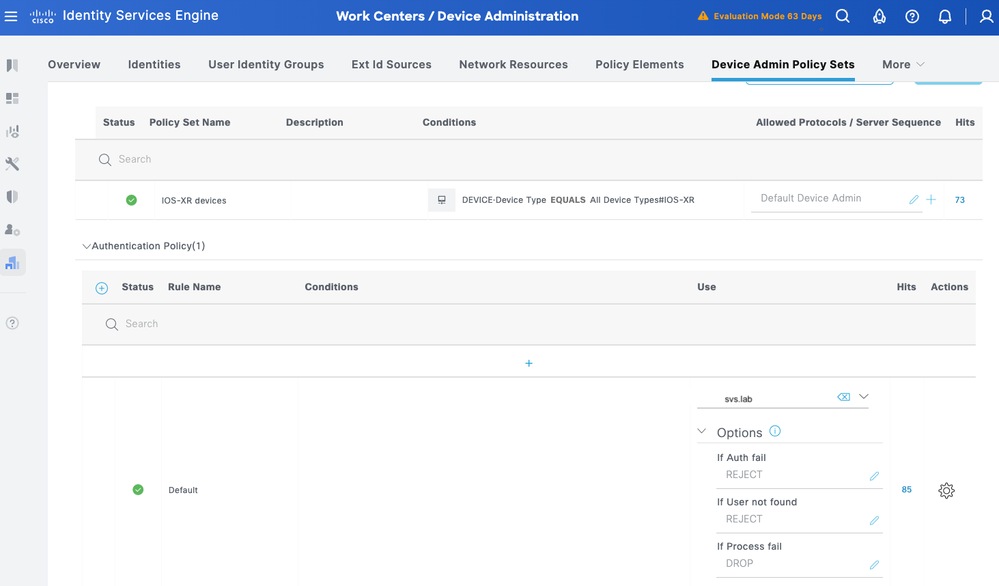Add allowed protocol with plus next to Default Device Admin

click(931, 199)
